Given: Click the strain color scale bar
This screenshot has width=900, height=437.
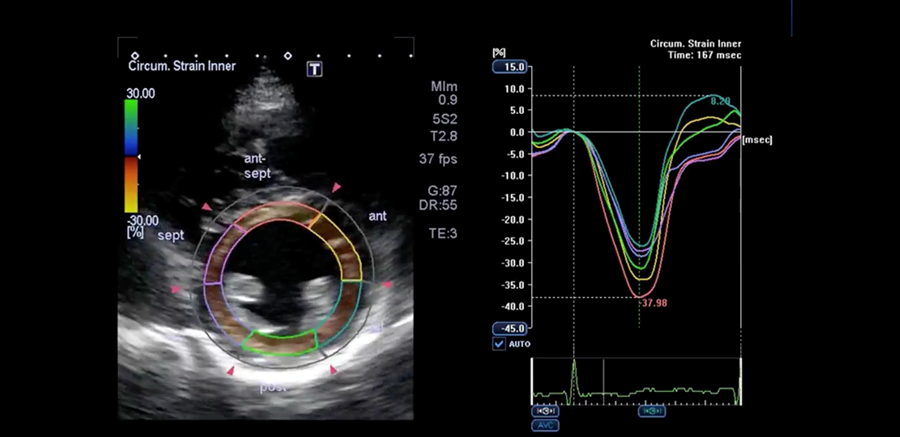Looking at the screenshot, I should (131, 155).
